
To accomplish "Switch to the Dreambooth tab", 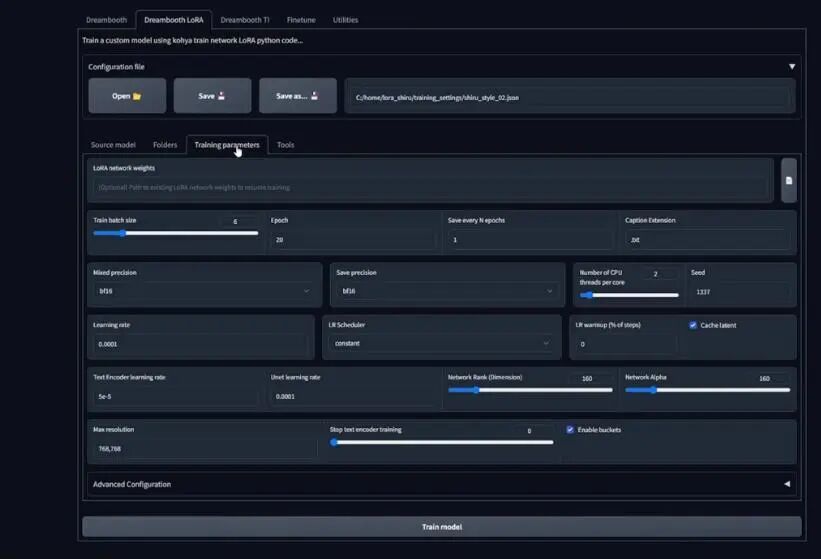I will (106, 20).
